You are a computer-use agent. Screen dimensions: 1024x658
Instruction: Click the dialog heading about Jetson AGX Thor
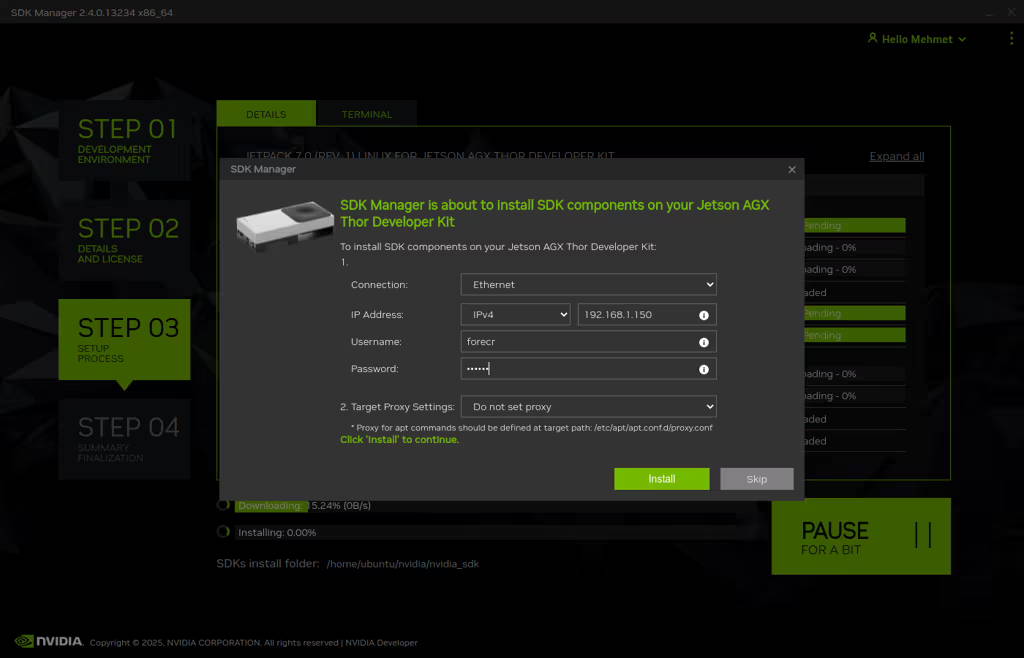(x=554, y=213)
